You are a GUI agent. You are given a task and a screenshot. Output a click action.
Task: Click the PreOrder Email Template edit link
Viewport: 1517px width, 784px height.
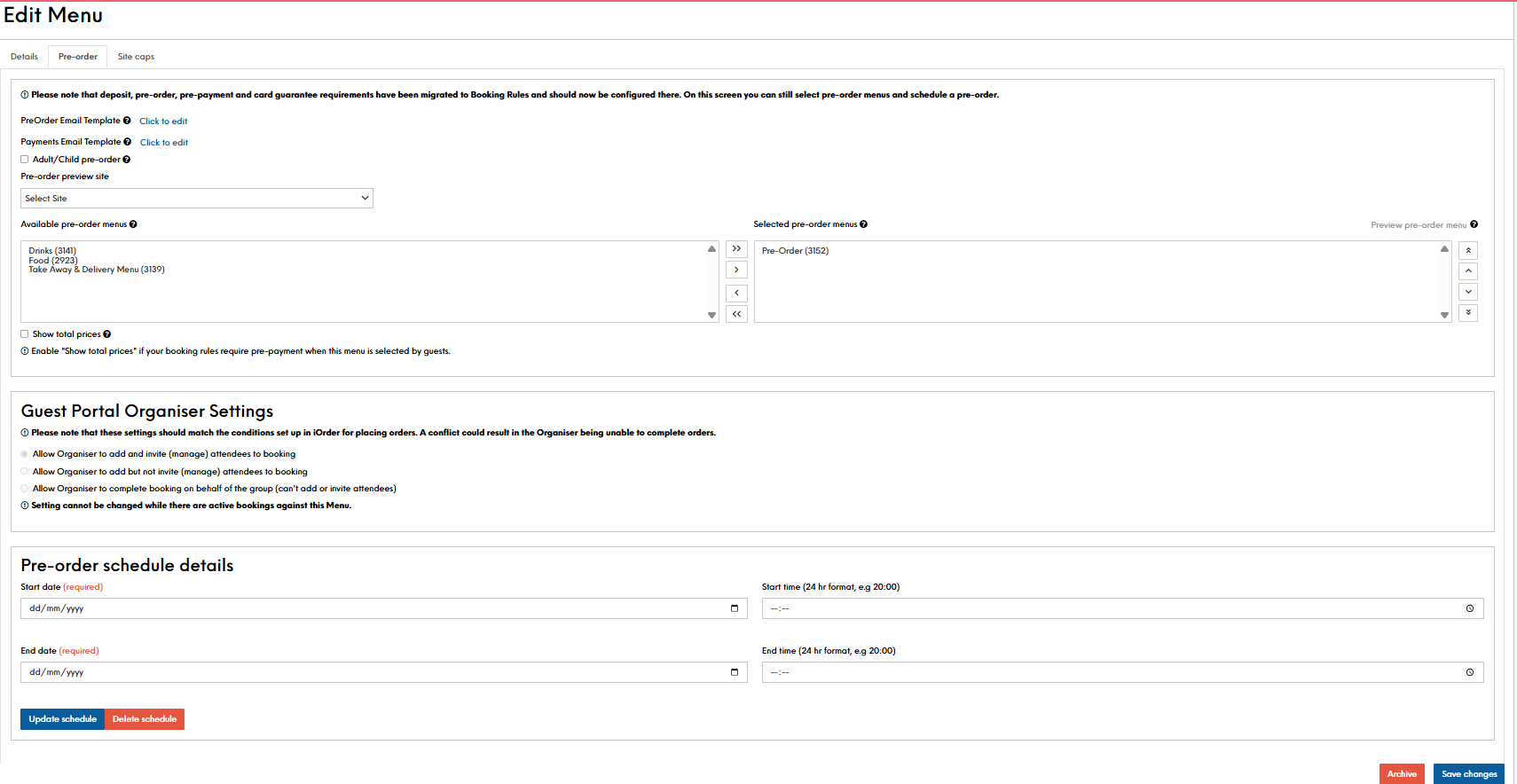163,122
